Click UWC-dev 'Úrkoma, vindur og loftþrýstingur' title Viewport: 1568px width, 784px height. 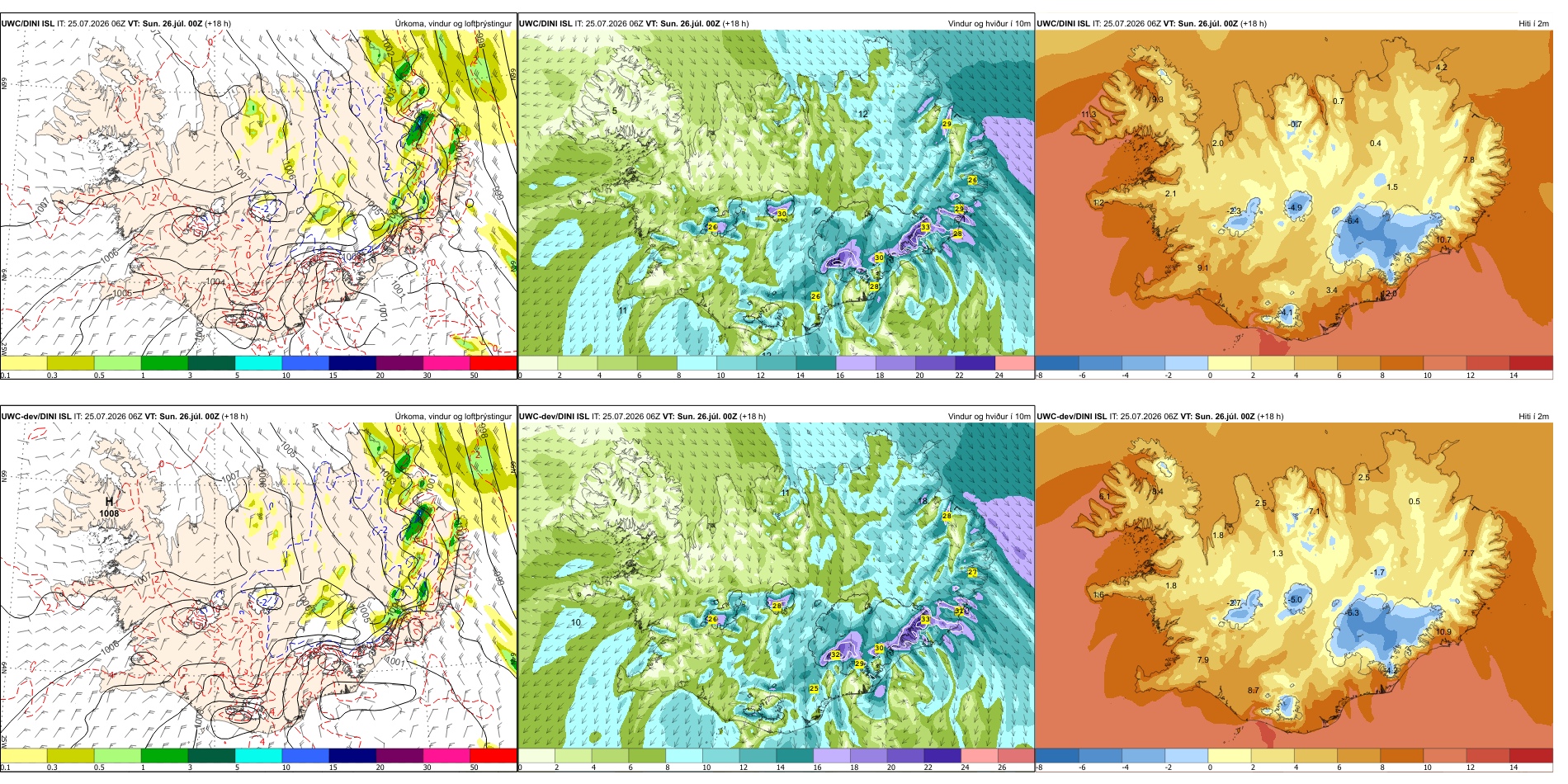pyautogui.click(x=453, y=417)
